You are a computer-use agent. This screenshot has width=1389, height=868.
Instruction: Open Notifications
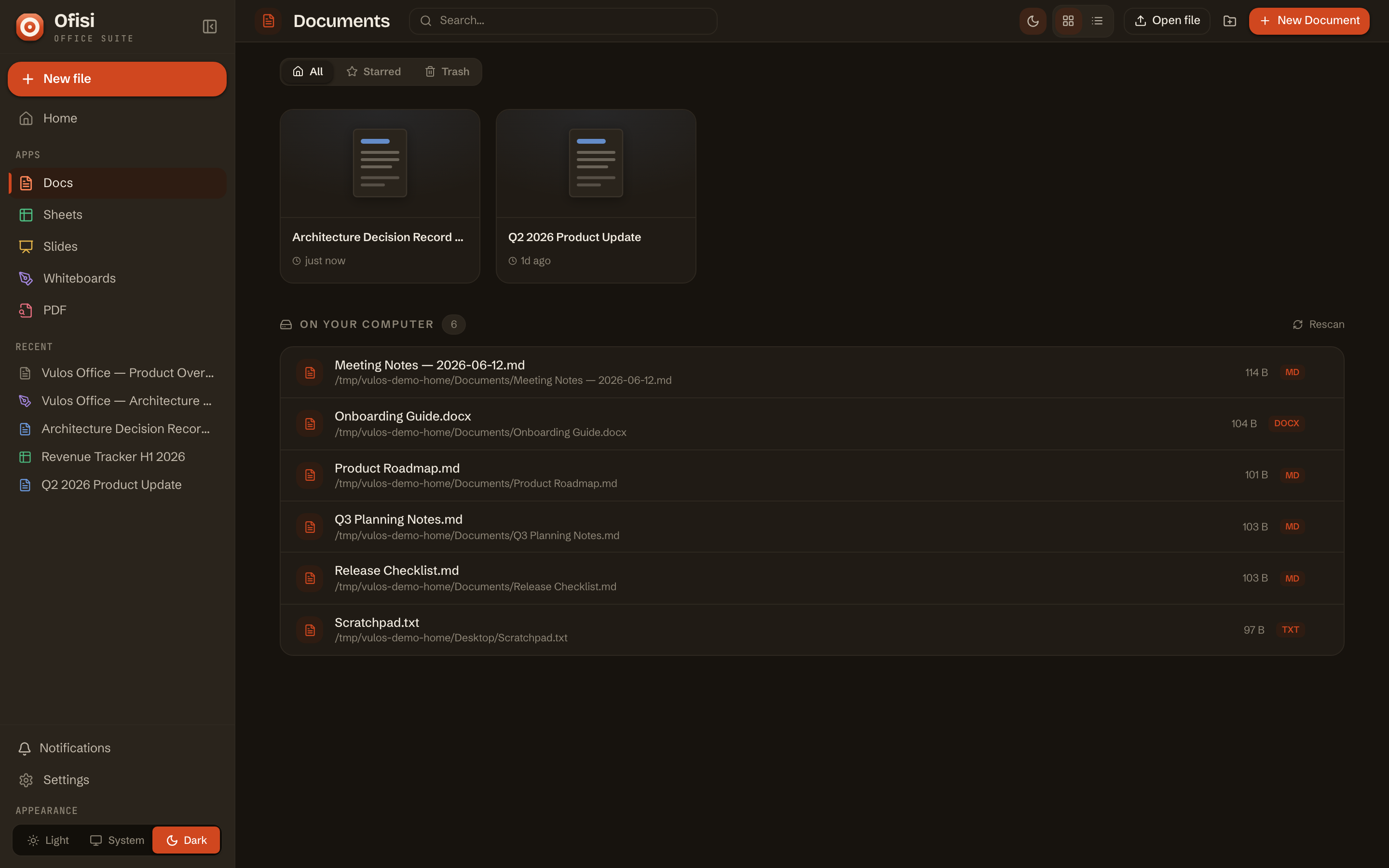coord(117,748)
